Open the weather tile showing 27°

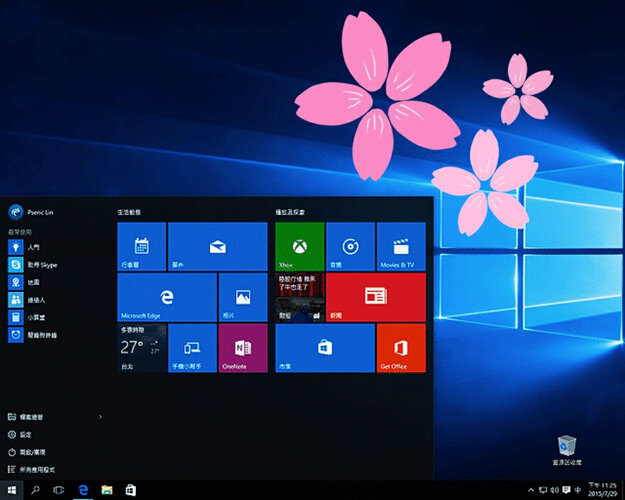(x=142, y=348)
